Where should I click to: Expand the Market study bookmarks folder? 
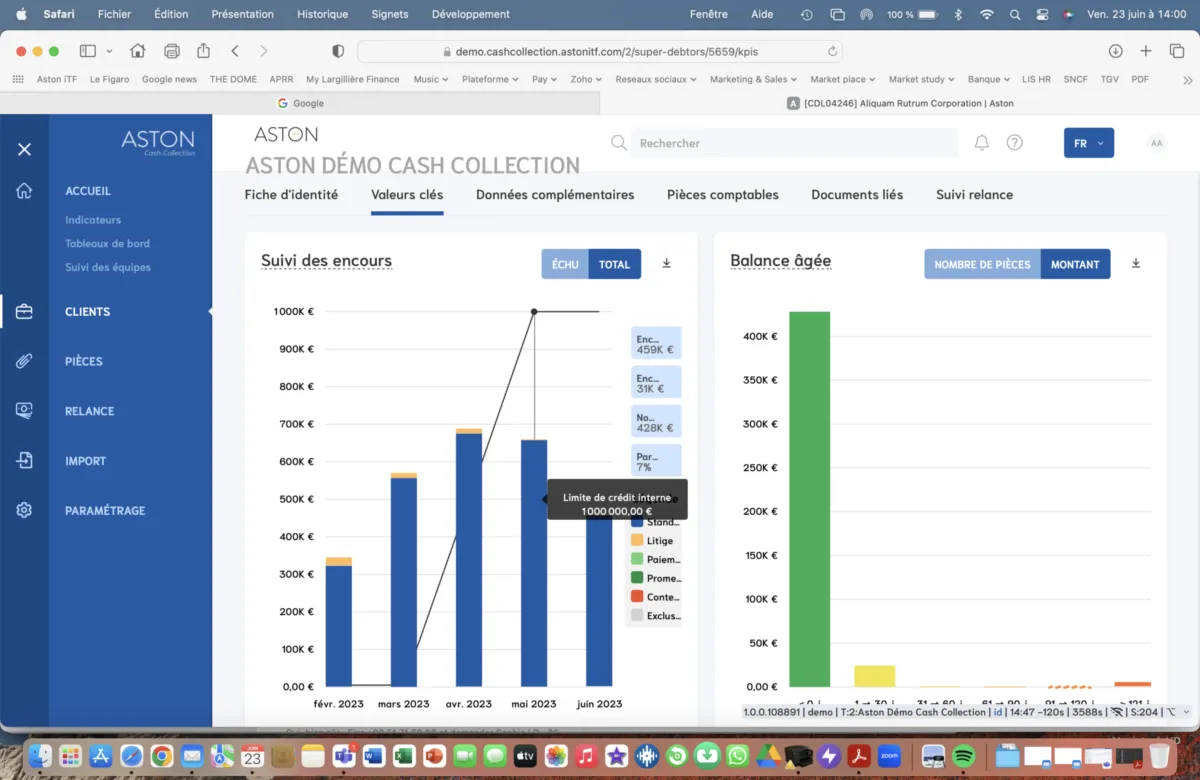(922, 79)
